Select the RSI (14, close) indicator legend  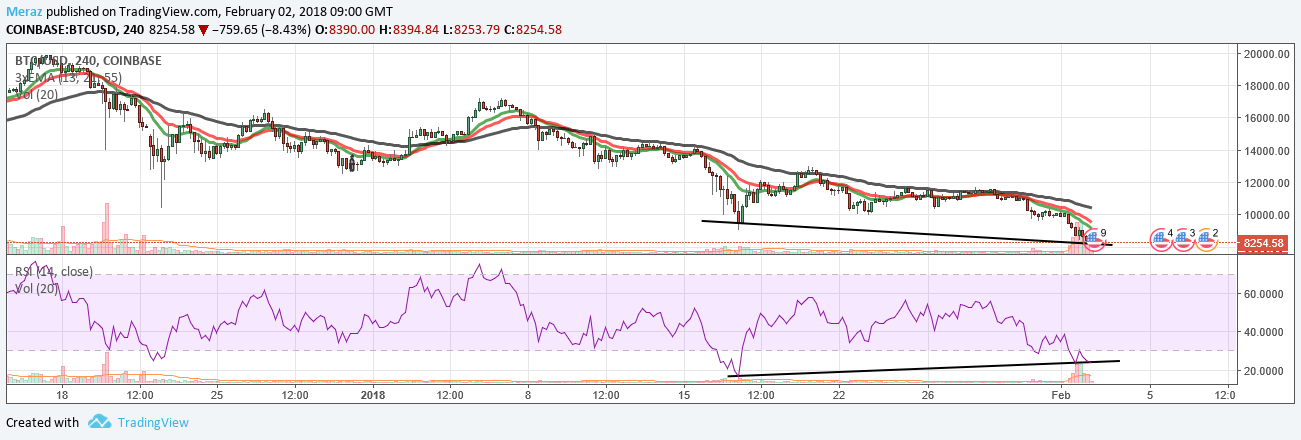coord(54,272)
